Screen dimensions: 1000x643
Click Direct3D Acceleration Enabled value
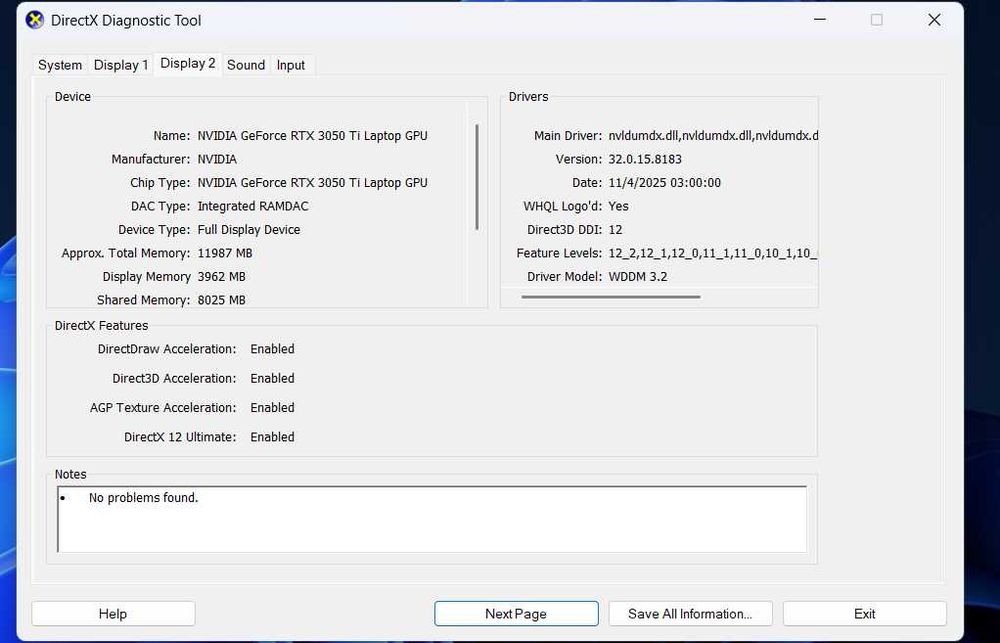point(272,378)
